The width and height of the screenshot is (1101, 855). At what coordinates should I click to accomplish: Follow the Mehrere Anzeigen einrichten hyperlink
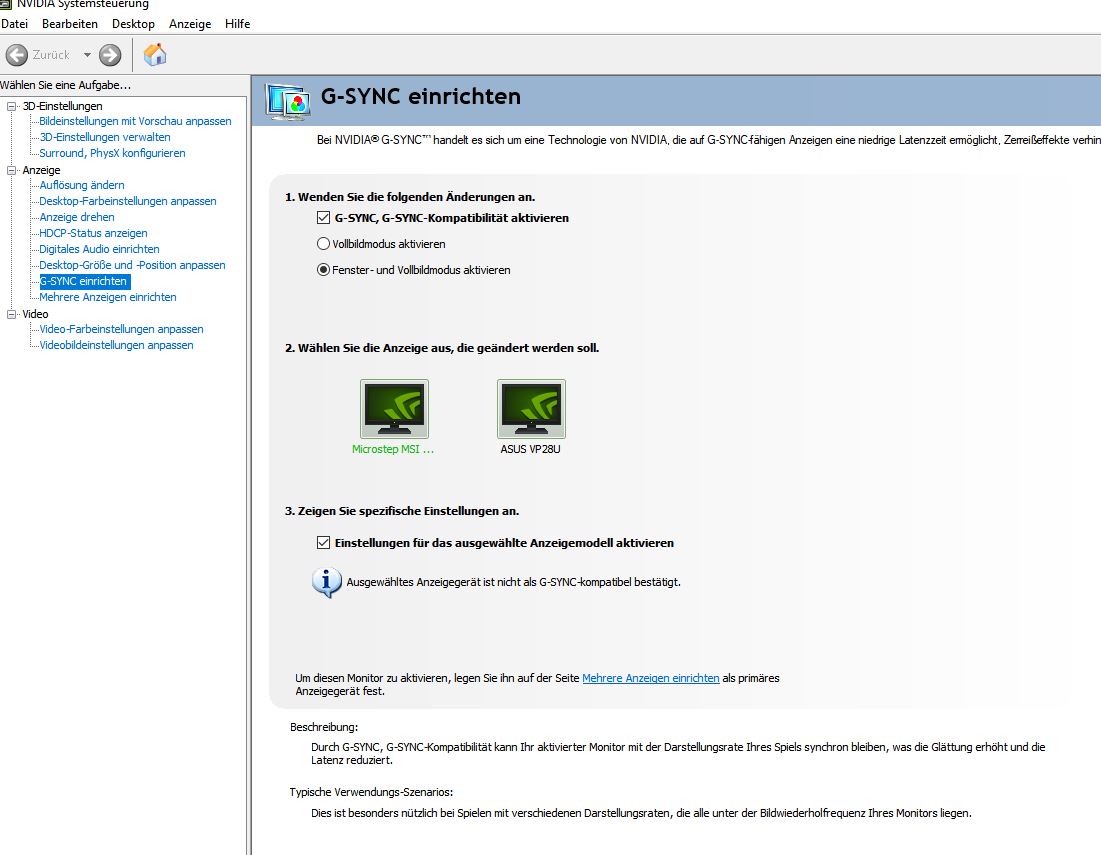click(650, 678)
